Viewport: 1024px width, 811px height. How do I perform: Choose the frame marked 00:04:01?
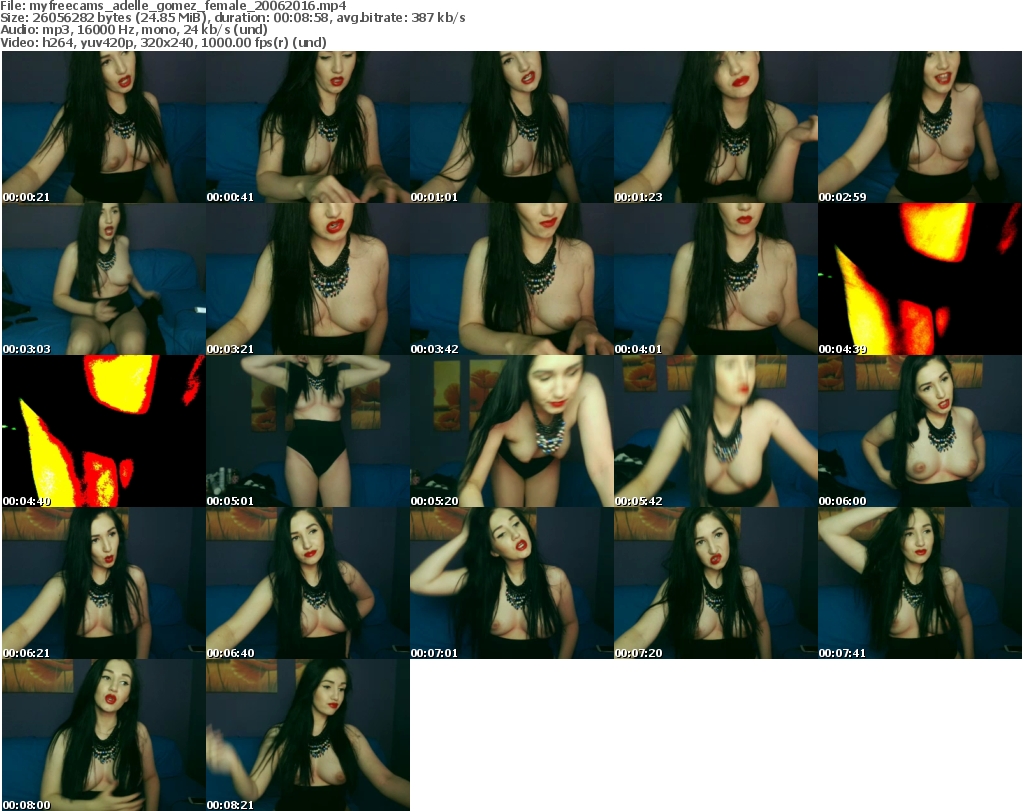715,279
